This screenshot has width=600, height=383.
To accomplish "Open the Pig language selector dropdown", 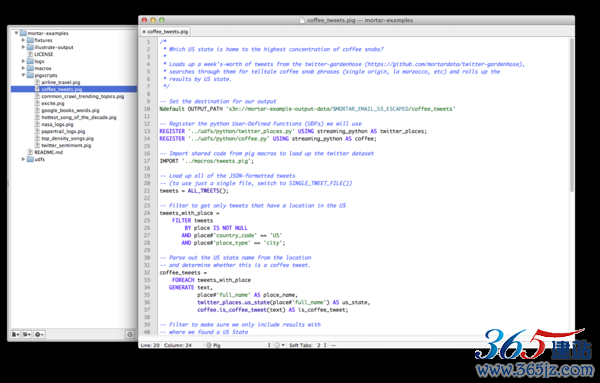I will [238, 345].
